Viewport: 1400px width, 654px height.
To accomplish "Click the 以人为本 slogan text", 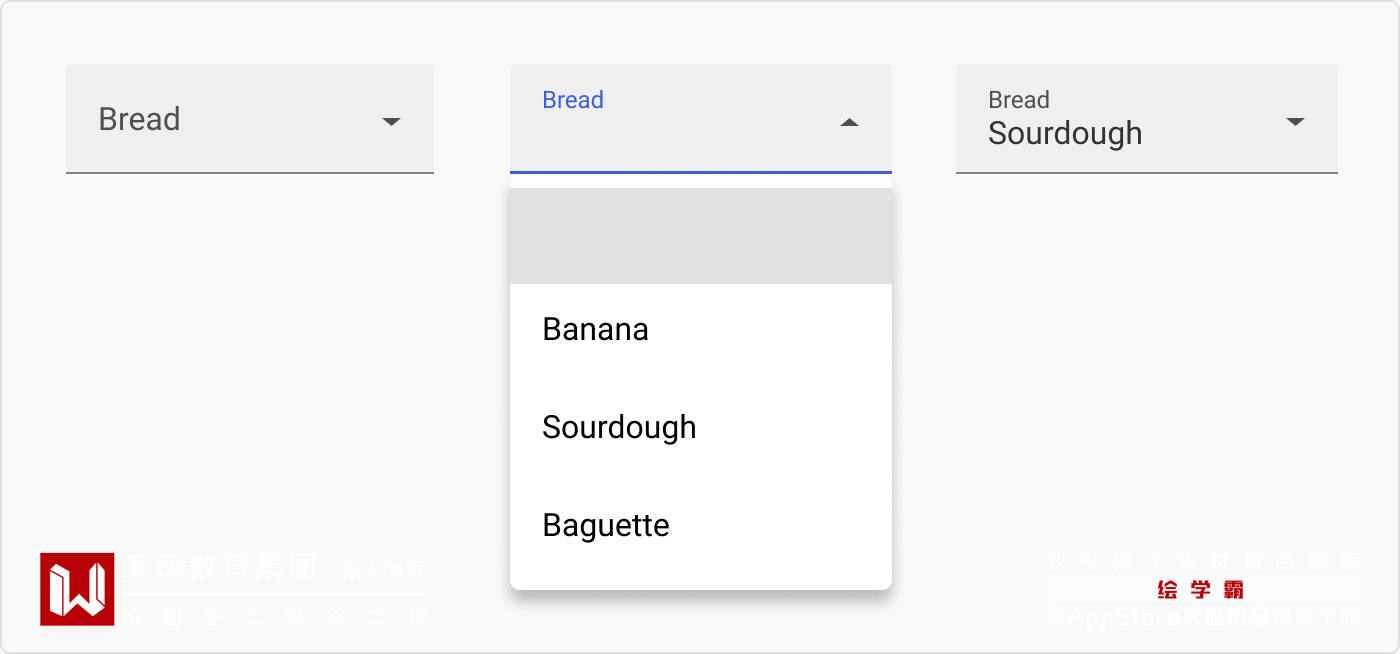I will (x=384, y=571).
